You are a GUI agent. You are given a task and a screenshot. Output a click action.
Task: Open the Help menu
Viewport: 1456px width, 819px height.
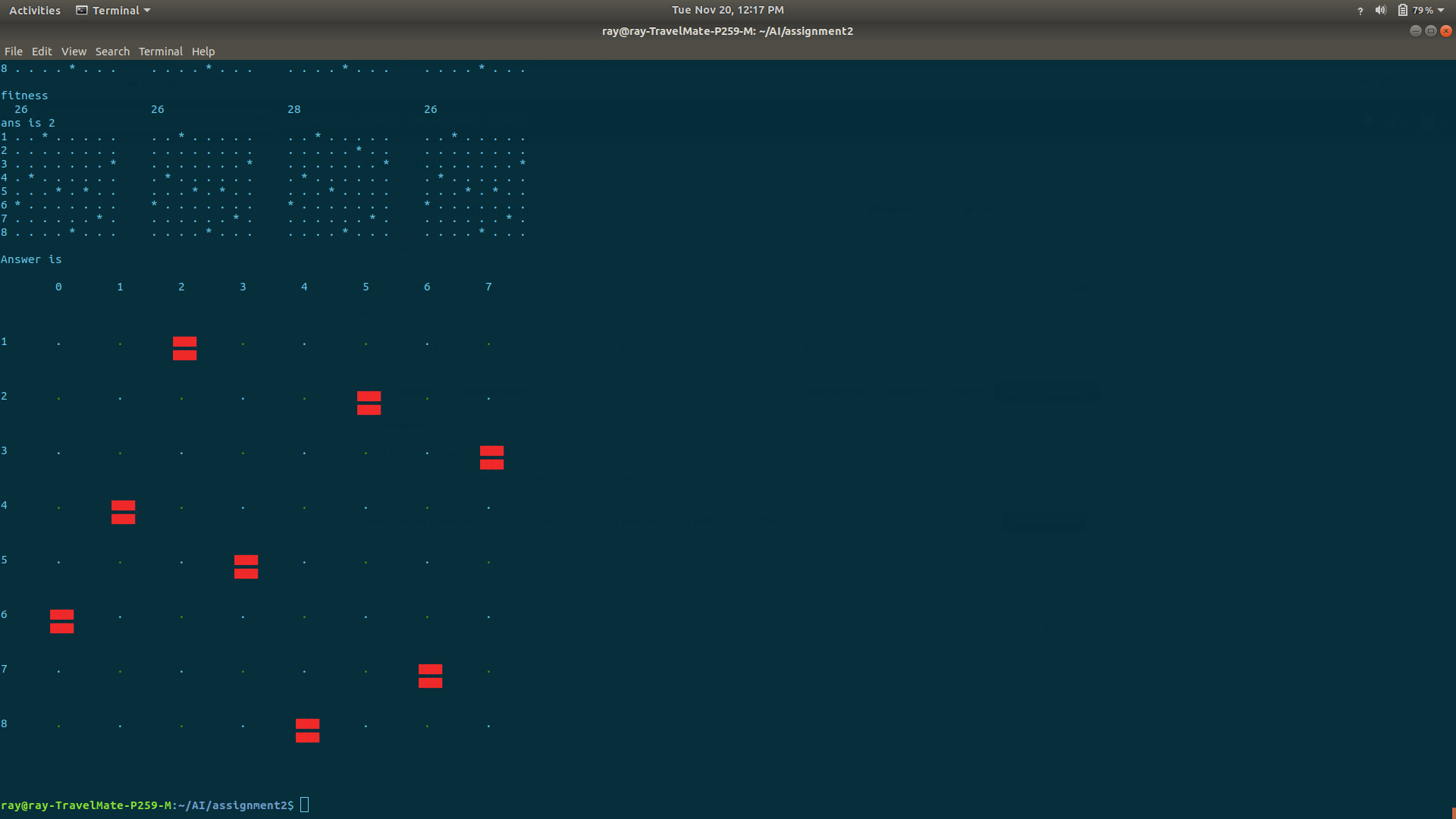point(203,52)
